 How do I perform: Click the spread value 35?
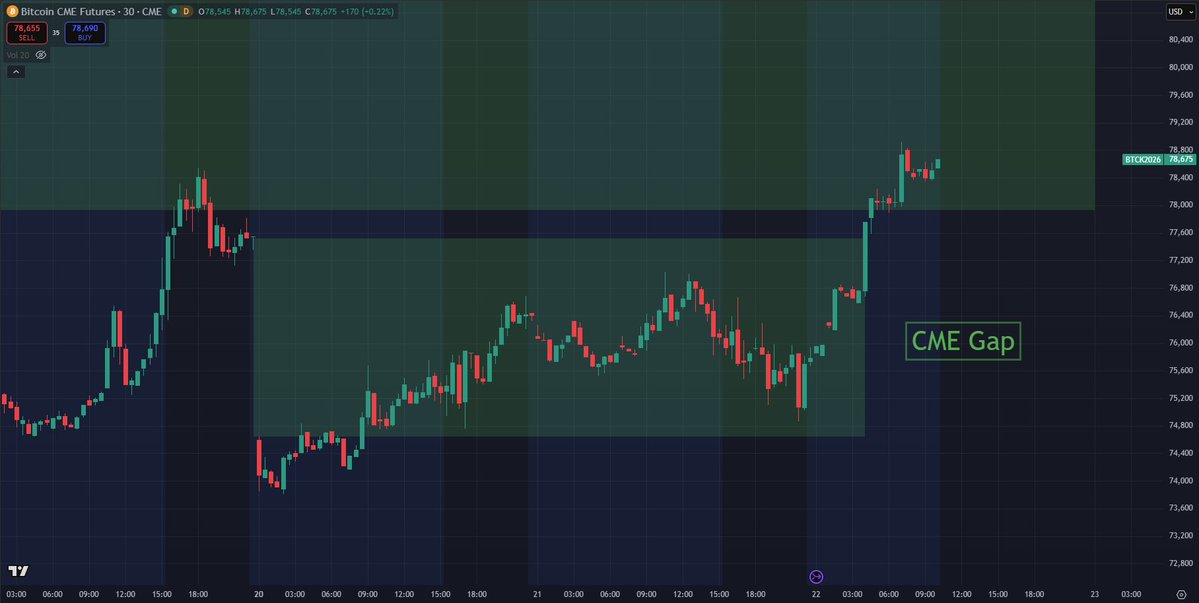coord(56,33)
